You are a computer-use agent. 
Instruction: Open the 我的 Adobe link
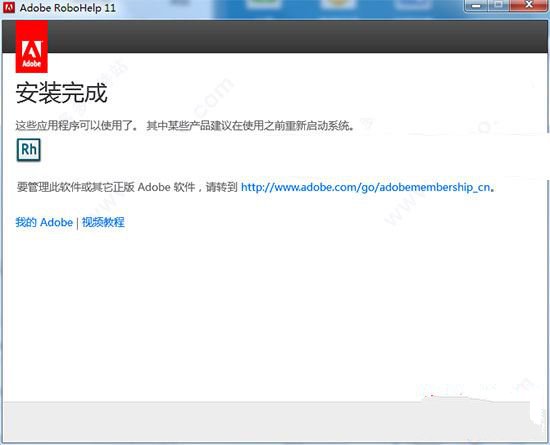pyautogui.click(x=44, y=222)
